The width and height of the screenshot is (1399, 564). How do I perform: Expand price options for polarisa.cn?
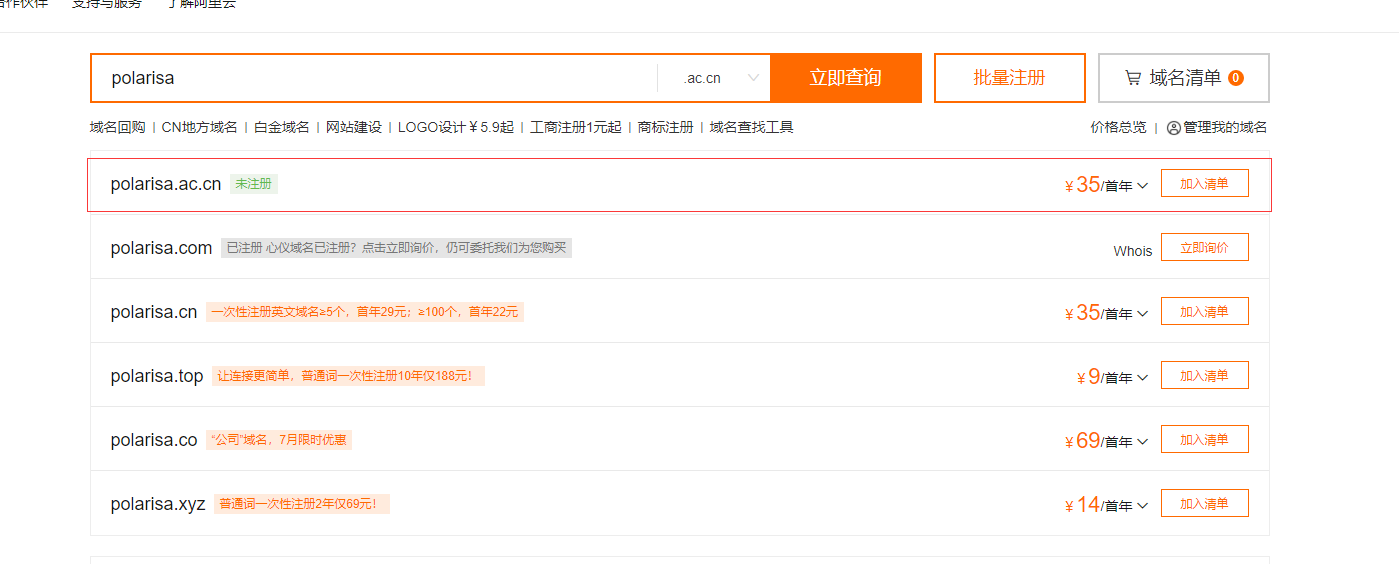(1142, 314)
